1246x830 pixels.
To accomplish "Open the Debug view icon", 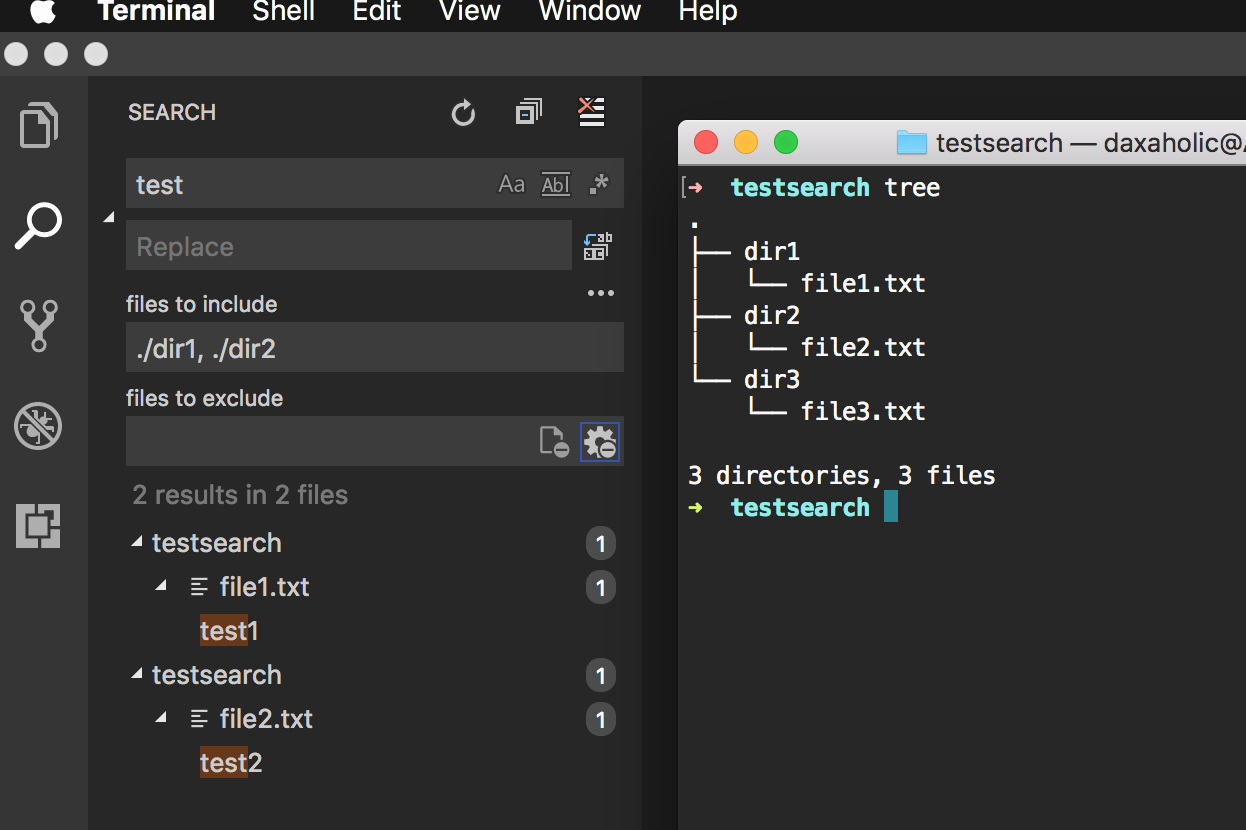I will pyautogui.click(x=39, y=426).
